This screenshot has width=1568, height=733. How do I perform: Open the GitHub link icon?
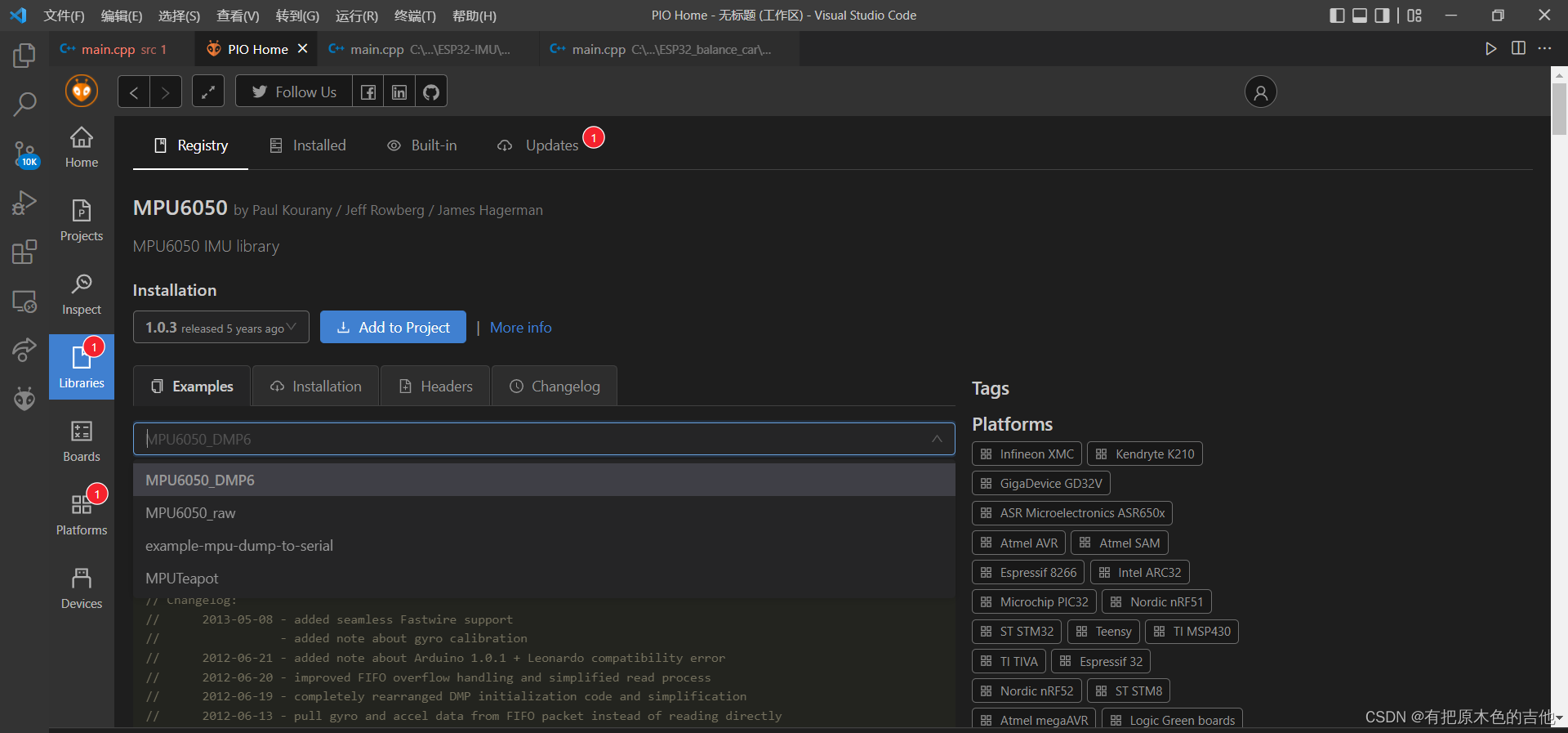431,92
